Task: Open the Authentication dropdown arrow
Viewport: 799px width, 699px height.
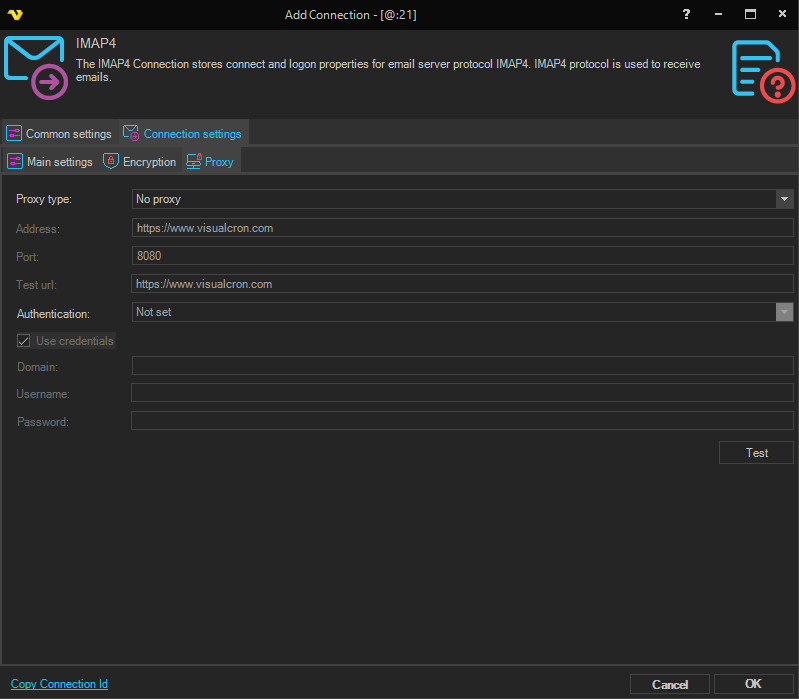Action: pyautogui.click(x=784, y=312)
